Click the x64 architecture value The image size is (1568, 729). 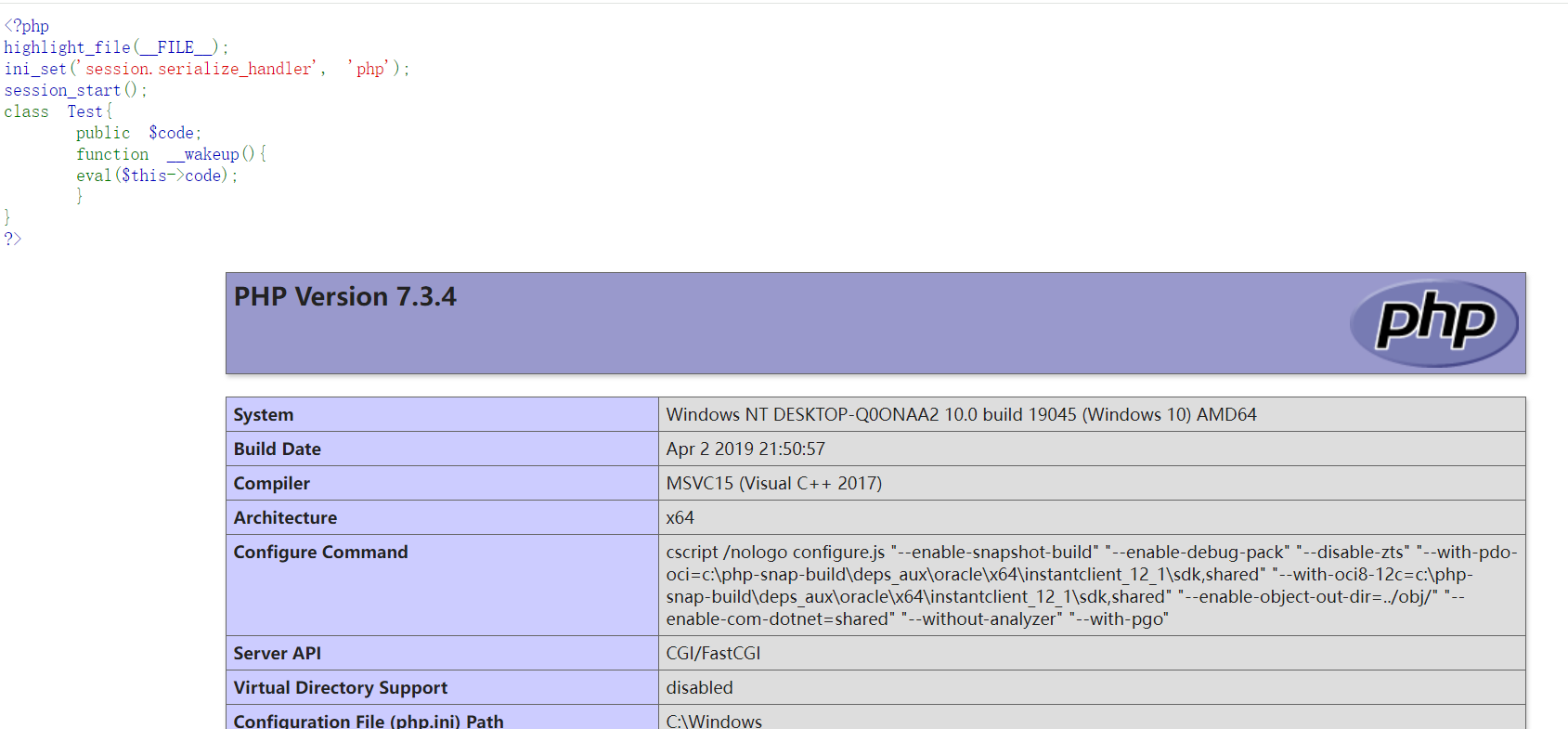[x=680, y=518]
